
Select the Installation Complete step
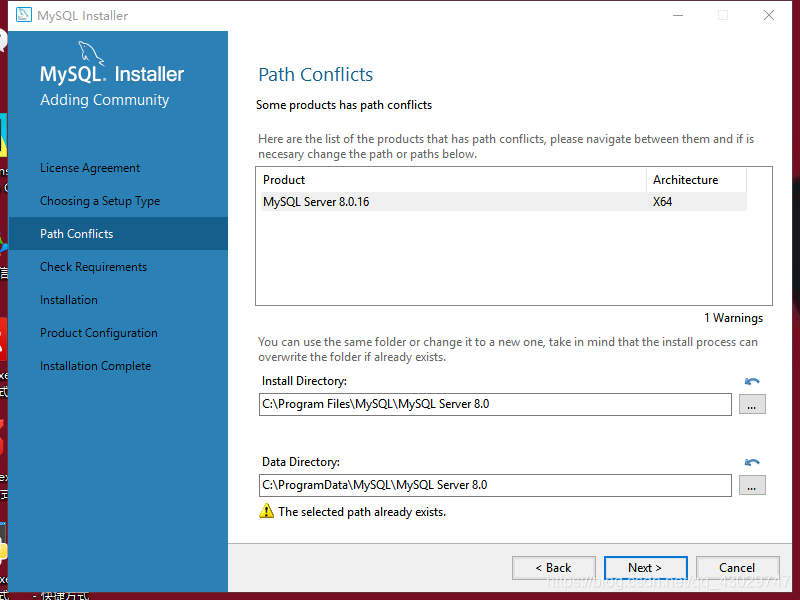click(x=95, y=366)
